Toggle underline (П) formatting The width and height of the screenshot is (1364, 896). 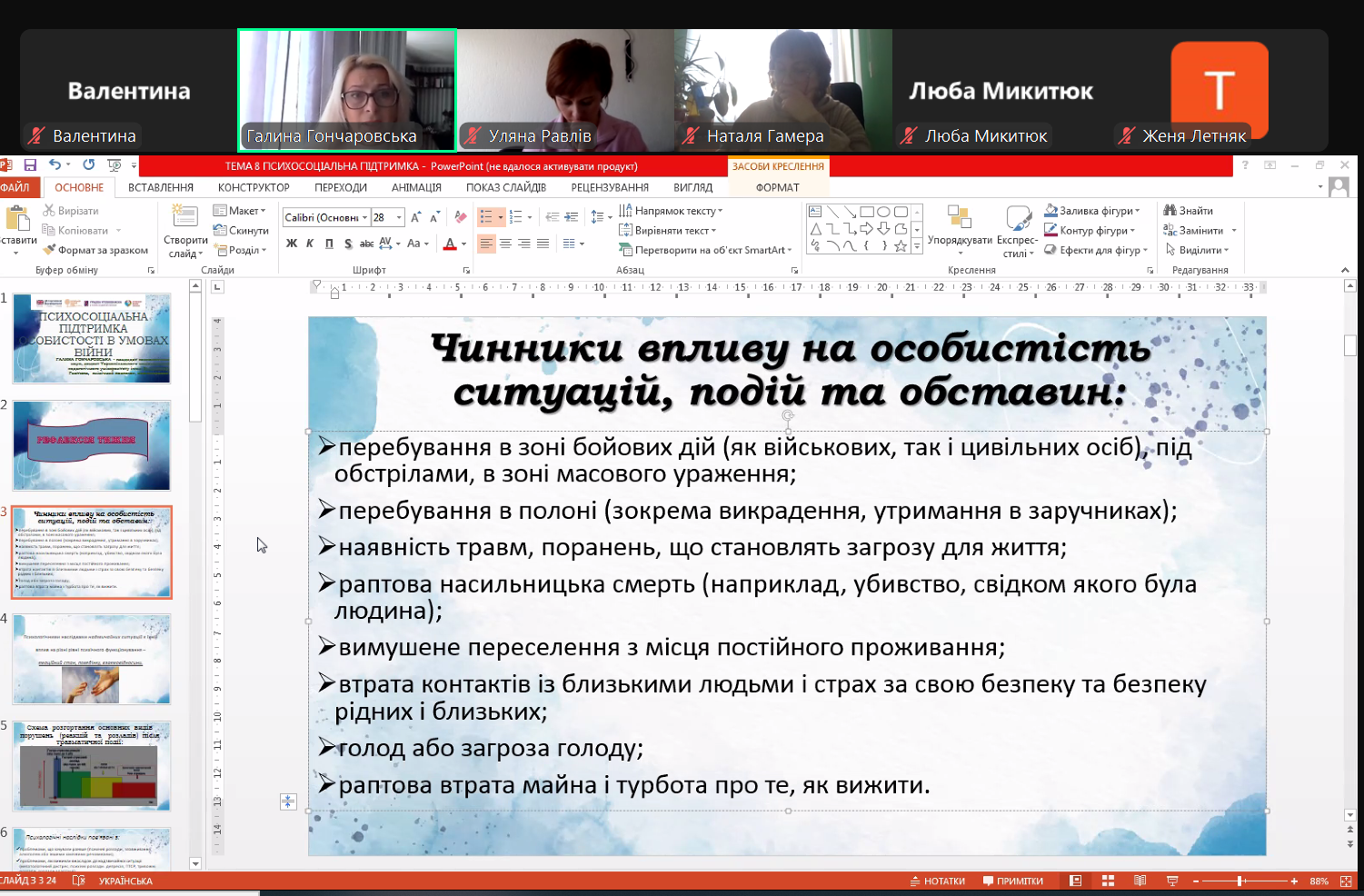(329, 244)
